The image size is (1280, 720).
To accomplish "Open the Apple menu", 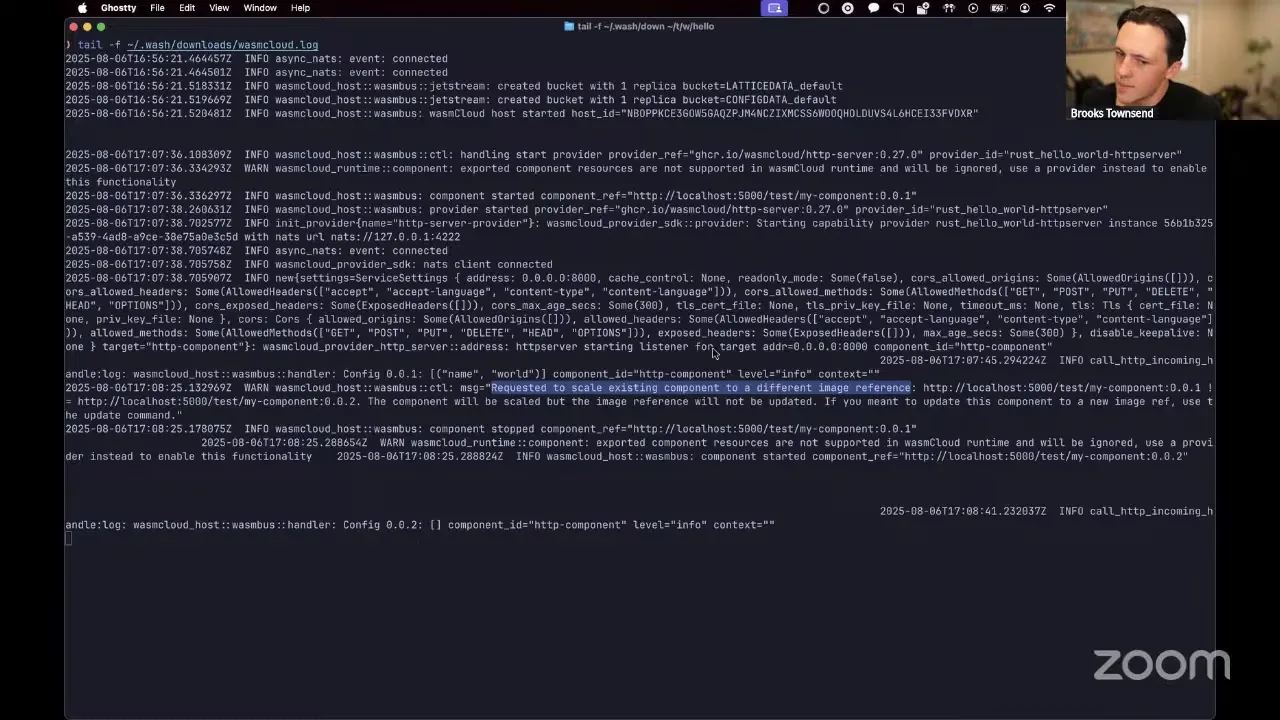I will (x=82, y=8).
